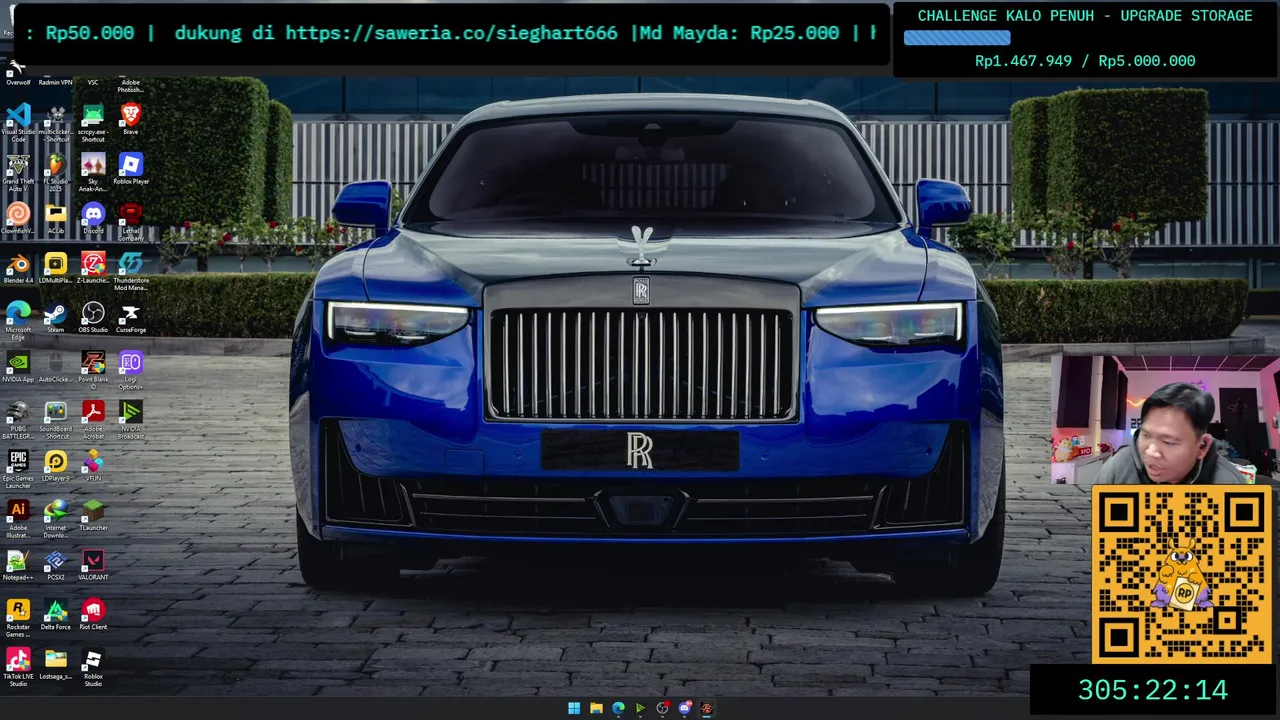Viewport: 1280px width, 720px height.
Task: Open the Sky Anak-An... desktop icon
Action: click(93, 170)
